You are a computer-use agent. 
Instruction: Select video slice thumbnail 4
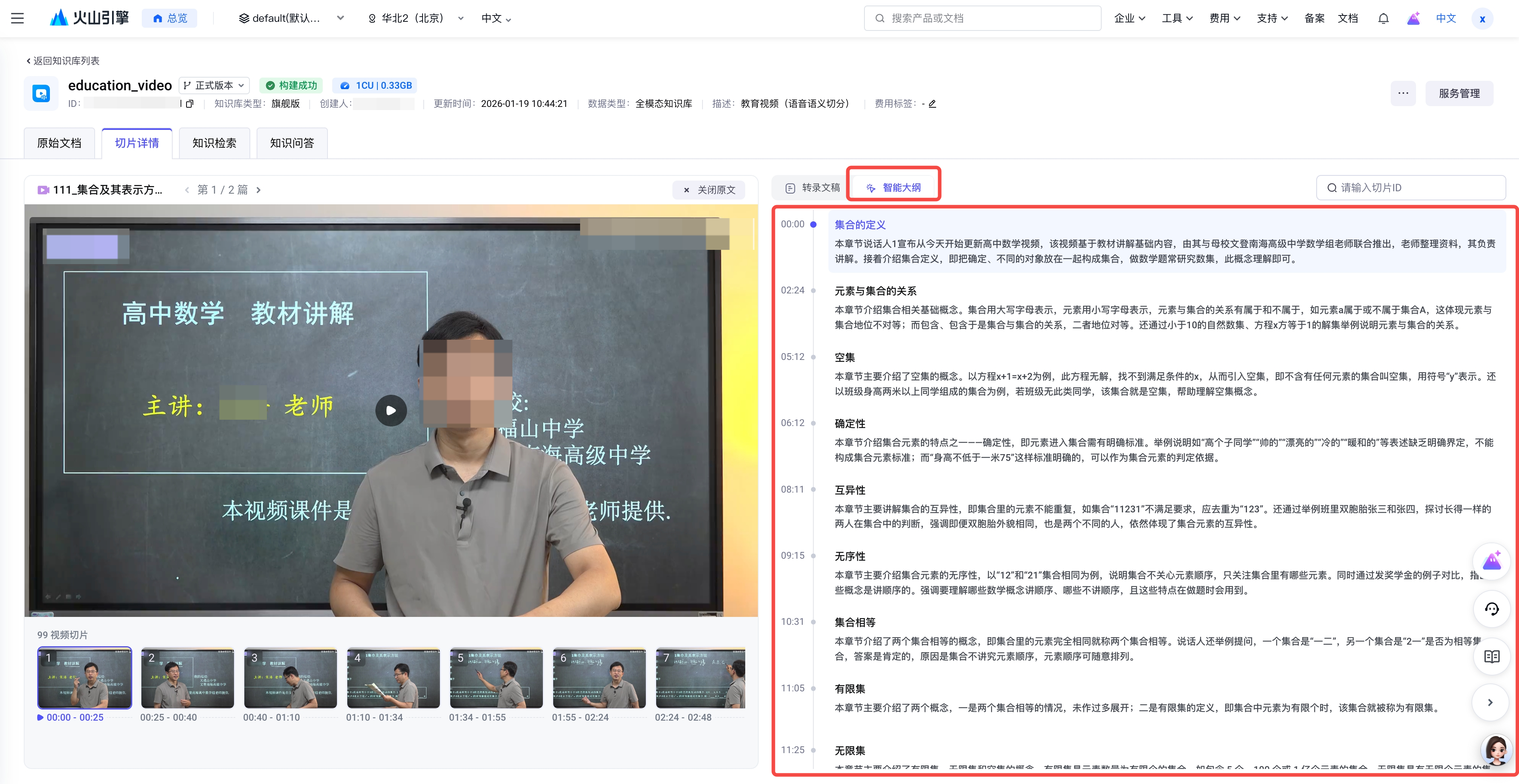(x=393, y=678)
